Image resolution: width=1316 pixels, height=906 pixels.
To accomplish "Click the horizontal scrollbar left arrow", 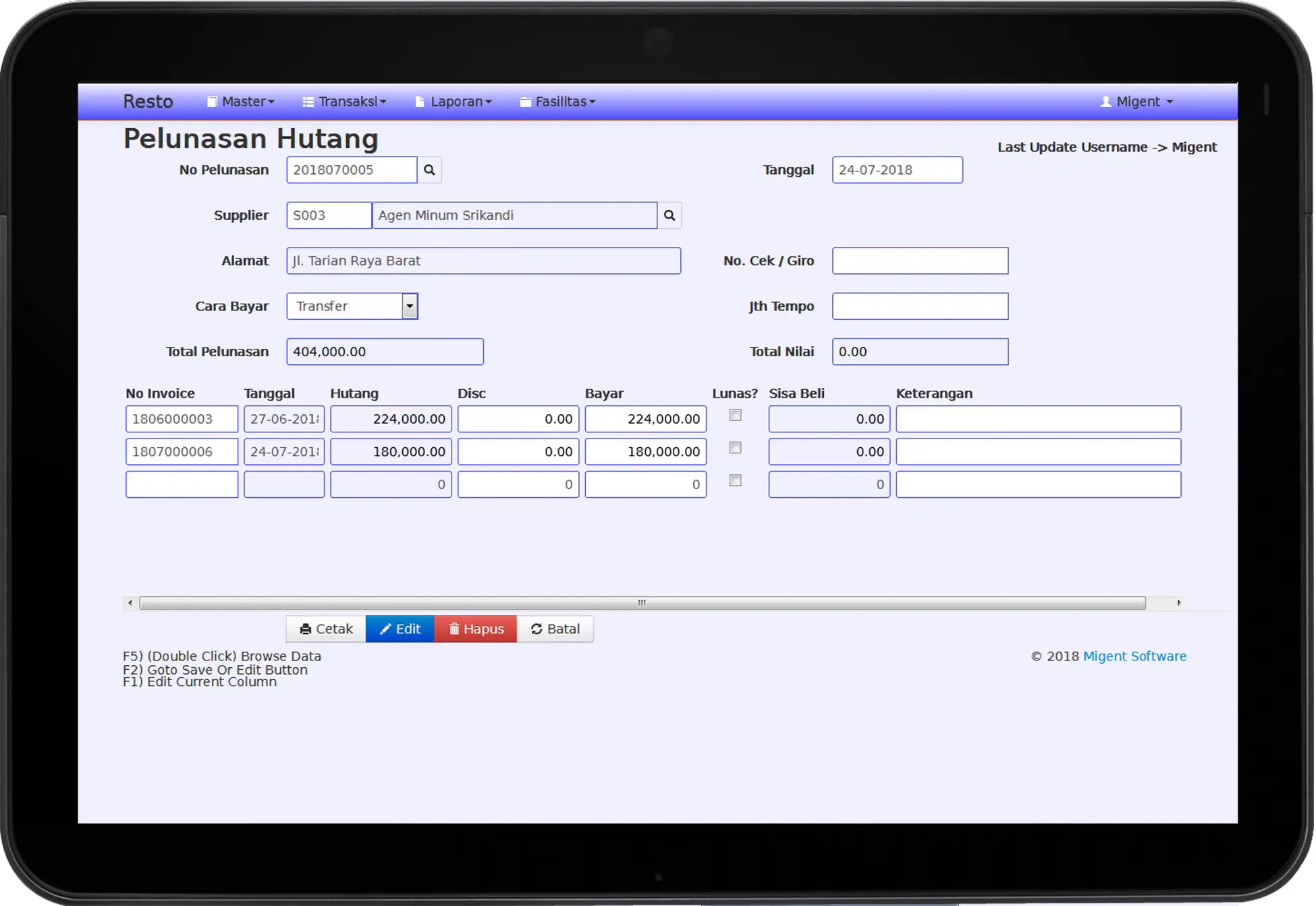I will click(x=130, y=603).
